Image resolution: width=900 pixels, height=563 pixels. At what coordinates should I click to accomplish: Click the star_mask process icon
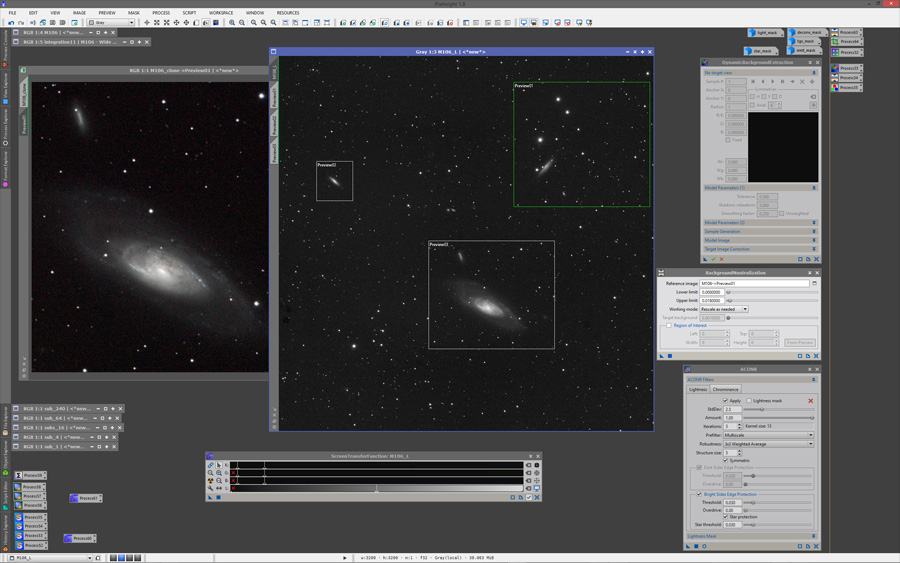[761, 51]
